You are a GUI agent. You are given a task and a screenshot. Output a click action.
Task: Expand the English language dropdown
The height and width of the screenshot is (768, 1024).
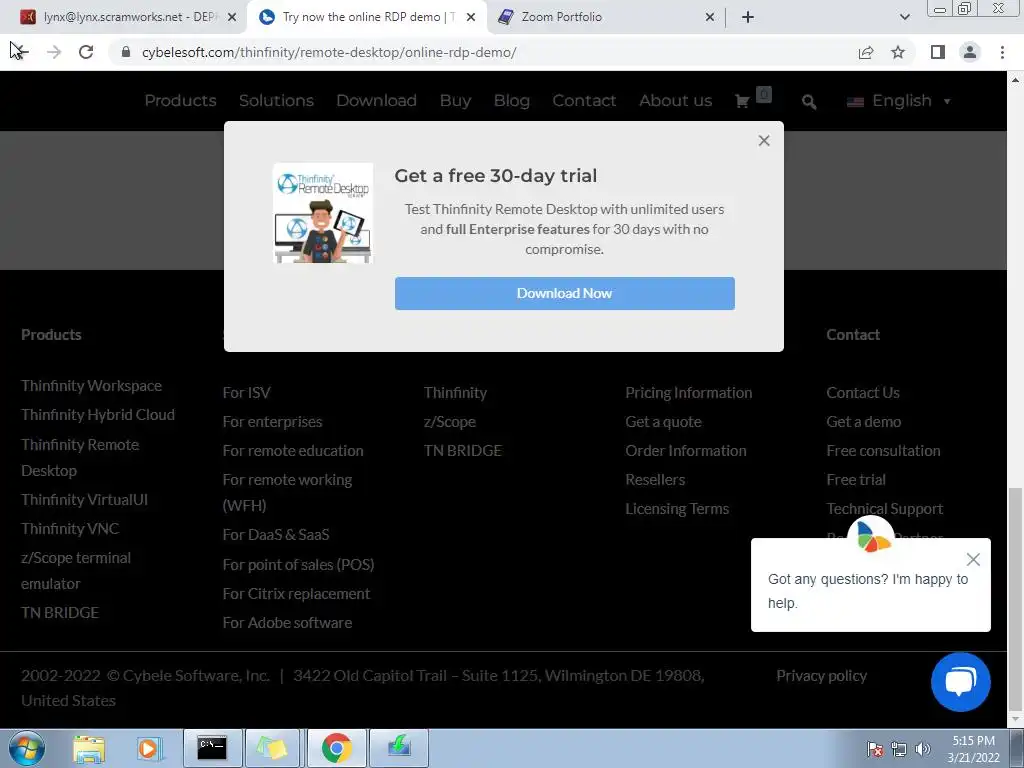(x=899, y=101)
